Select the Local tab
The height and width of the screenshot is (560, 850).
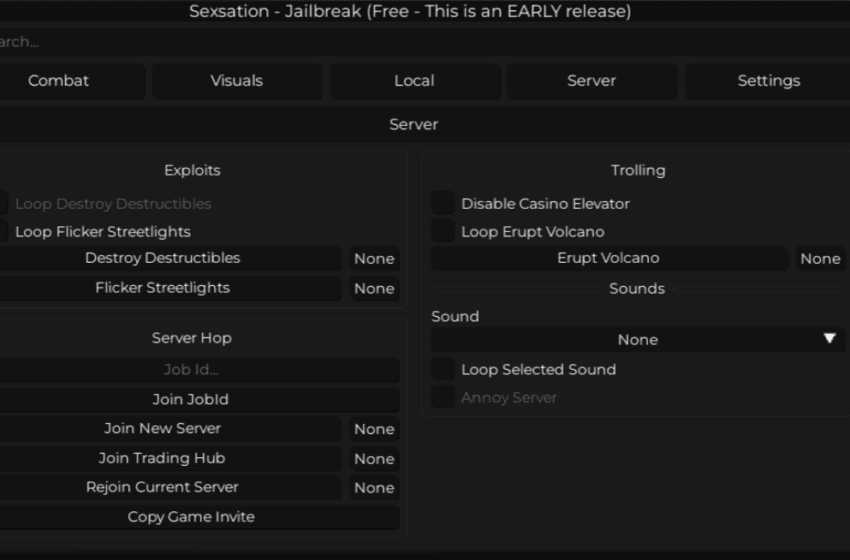414,81
